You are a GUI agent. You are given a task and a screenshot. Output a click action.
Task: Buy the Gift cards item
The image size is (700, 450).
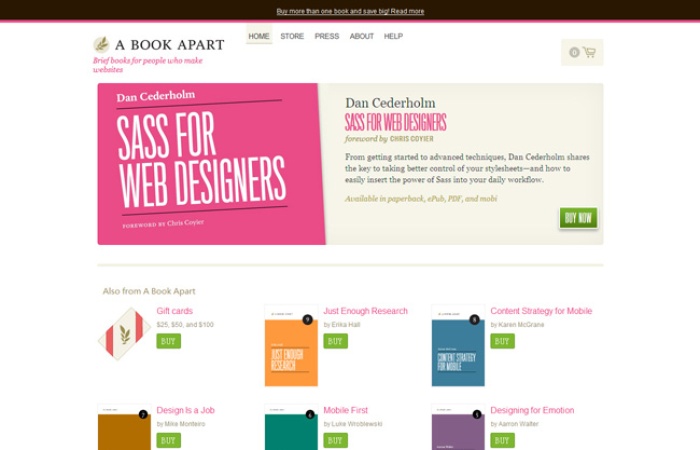coord(168,341)
